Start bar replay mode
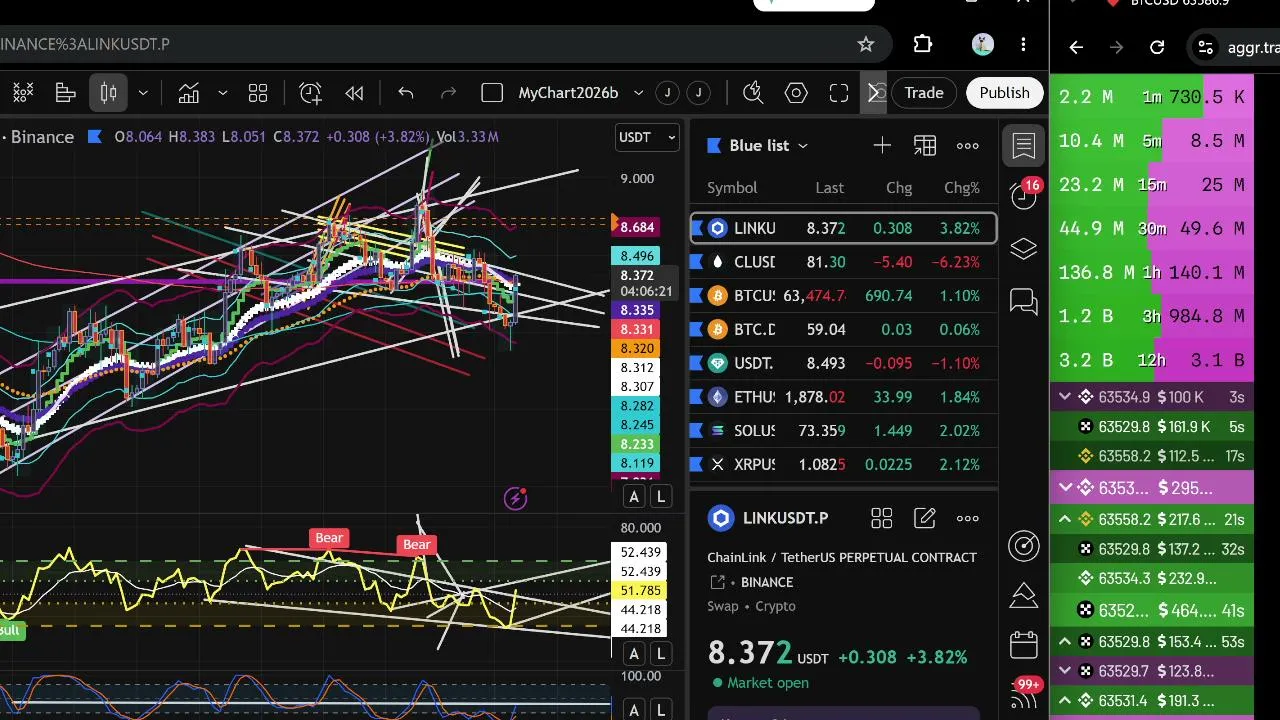 pos(354,93)
